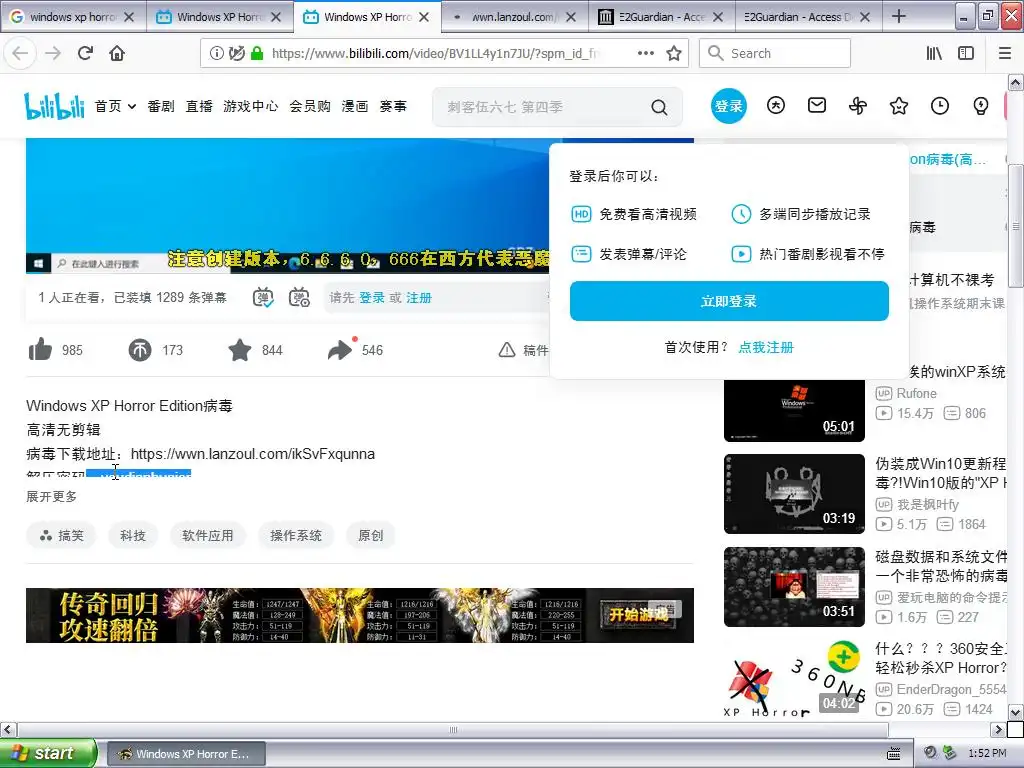The height and width of the screenshot is (768, 1024).
Task: Switch to the lanzoul.com tab
Action: 514,17
